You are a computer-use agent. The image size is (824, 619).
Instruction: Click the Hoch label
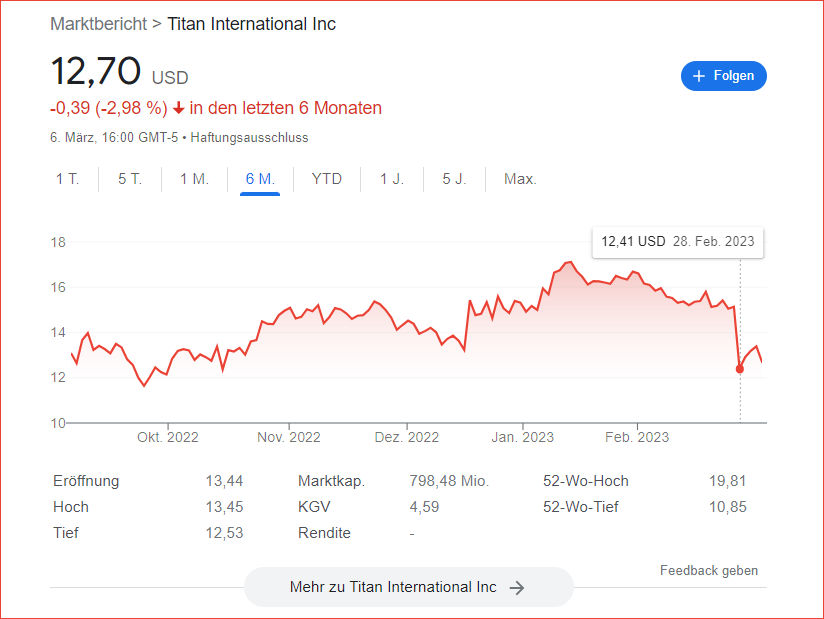tap(71, 507)
